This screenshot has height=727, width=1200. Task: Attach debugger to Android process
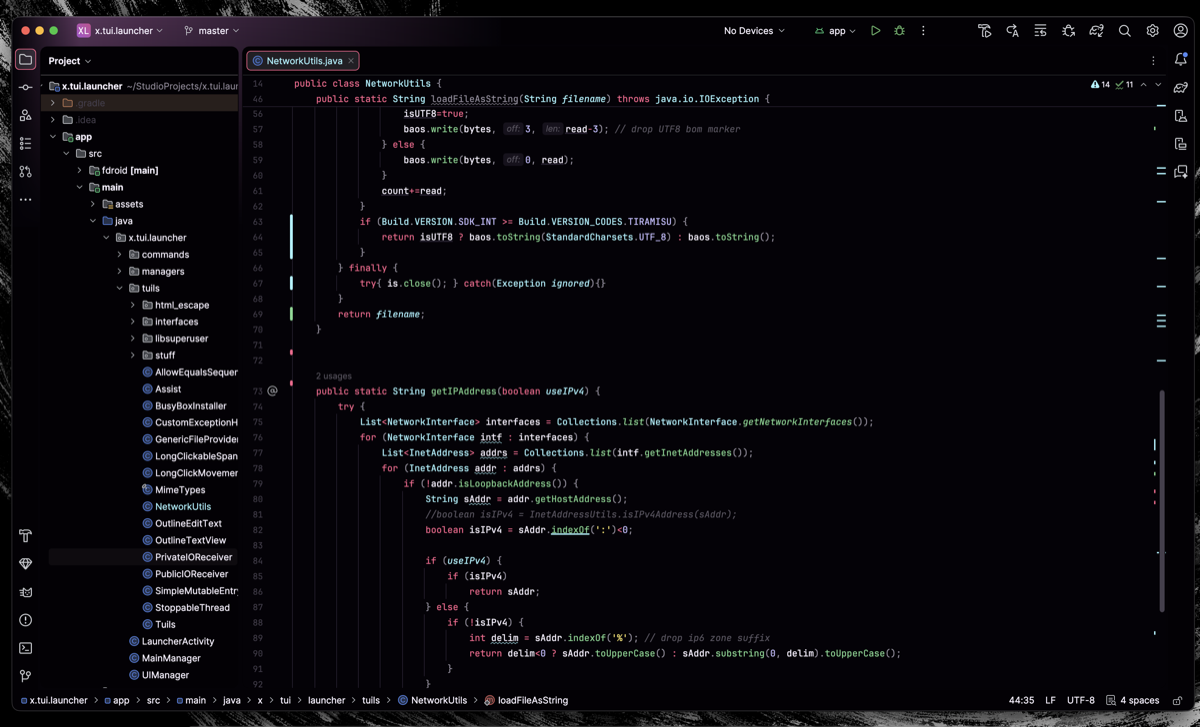coord(1069,31)
